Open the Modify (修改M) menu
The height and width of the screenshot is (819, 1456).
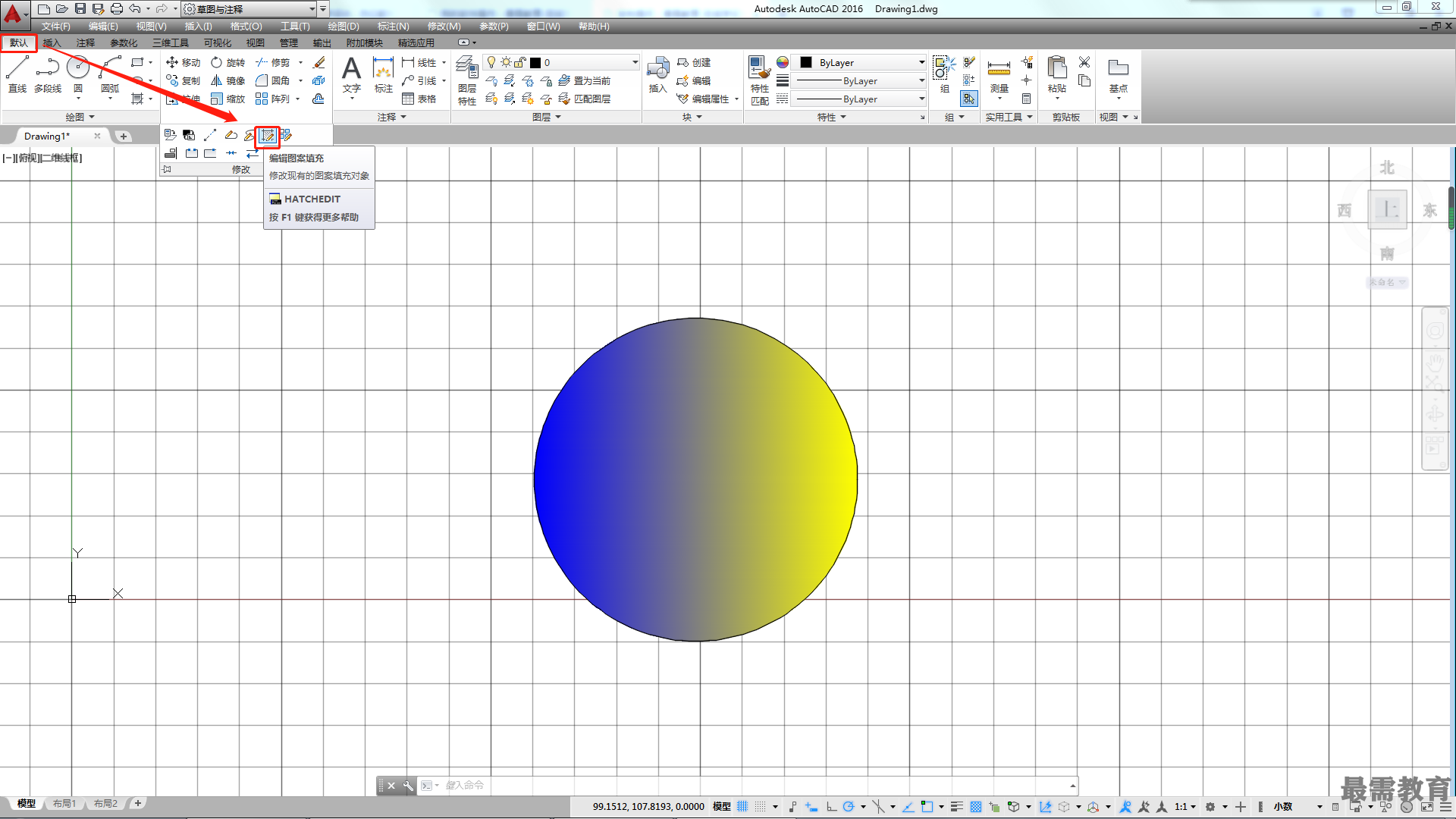click(x=444, y=26)
